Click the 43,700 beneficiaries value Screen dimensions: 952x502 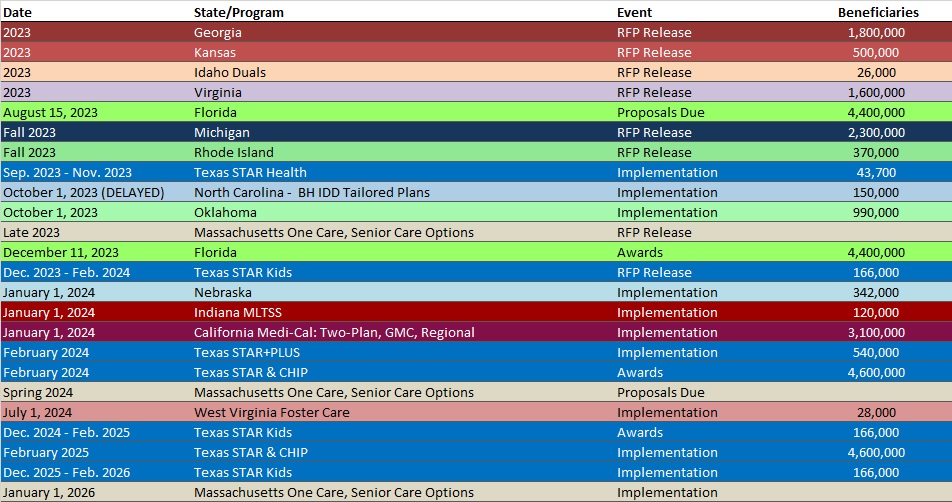coord(876,172)
